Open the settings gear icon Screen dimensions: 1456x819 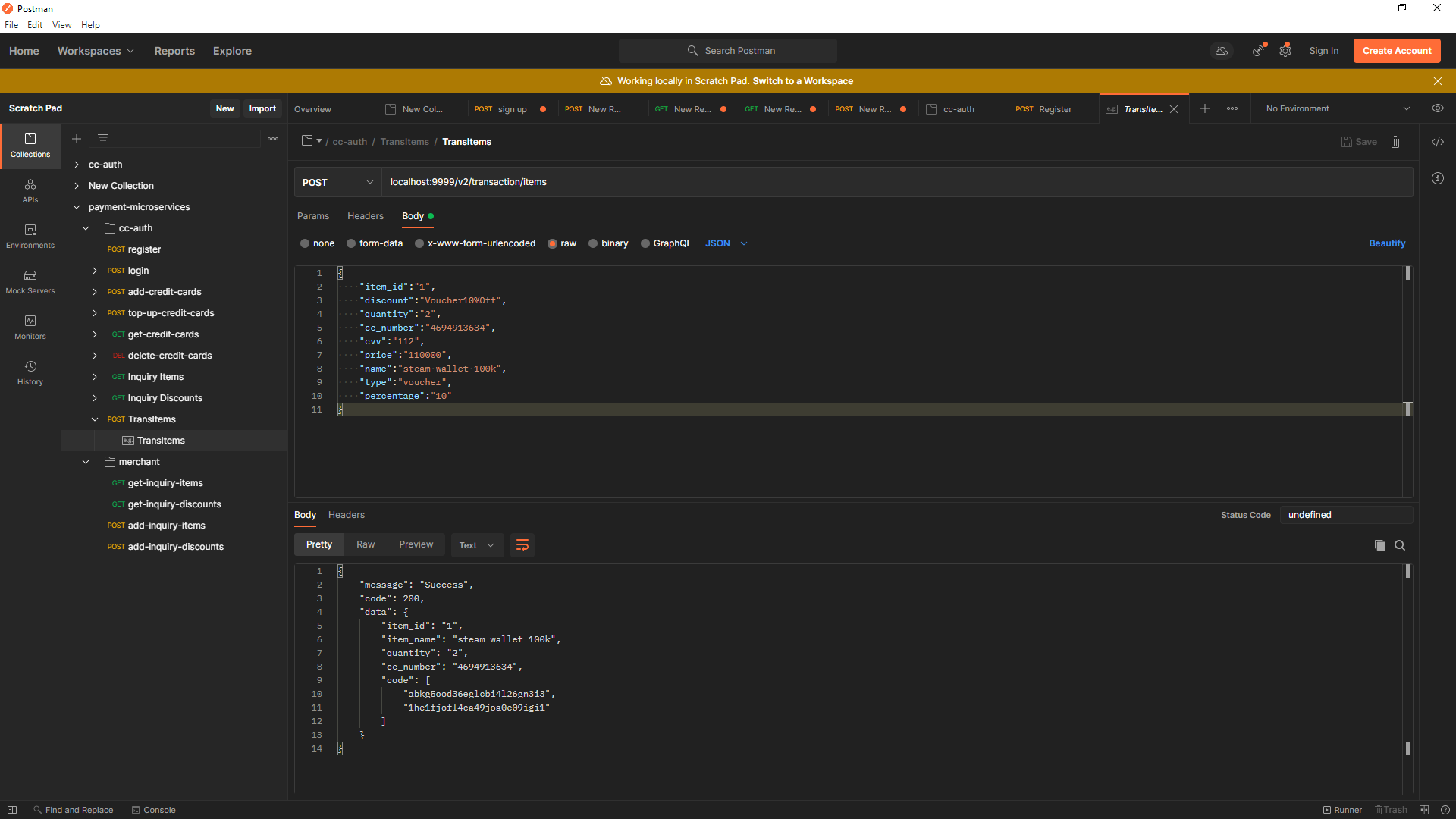click(1285, 51)
